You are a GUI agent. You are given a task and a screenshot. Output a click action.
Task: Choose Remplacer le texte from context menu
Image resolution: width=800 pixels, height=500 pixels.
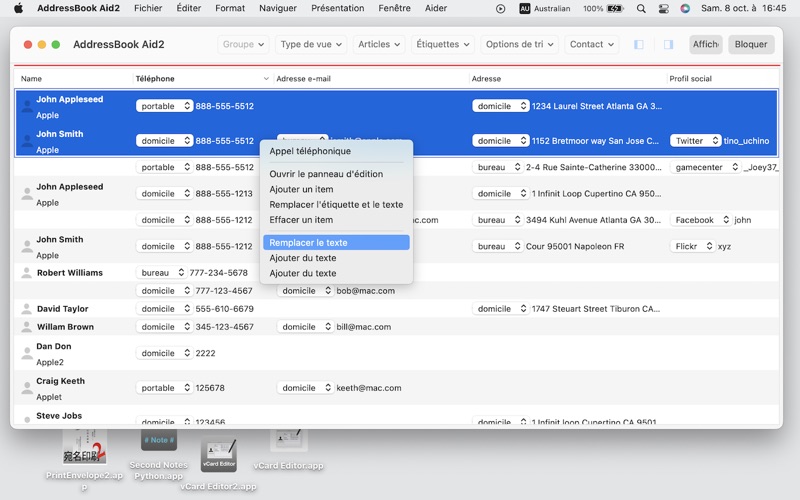[336, 243]
